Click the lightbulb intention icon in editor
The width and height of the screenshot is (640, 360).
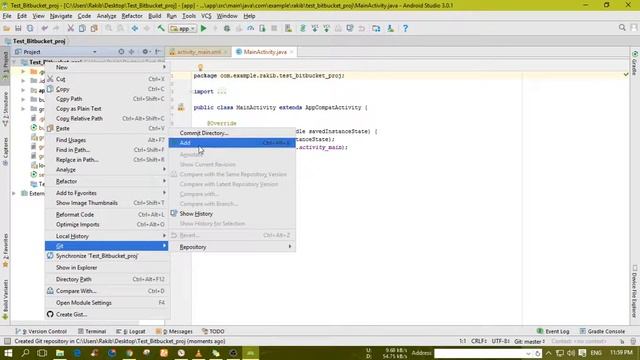(200, 67)
